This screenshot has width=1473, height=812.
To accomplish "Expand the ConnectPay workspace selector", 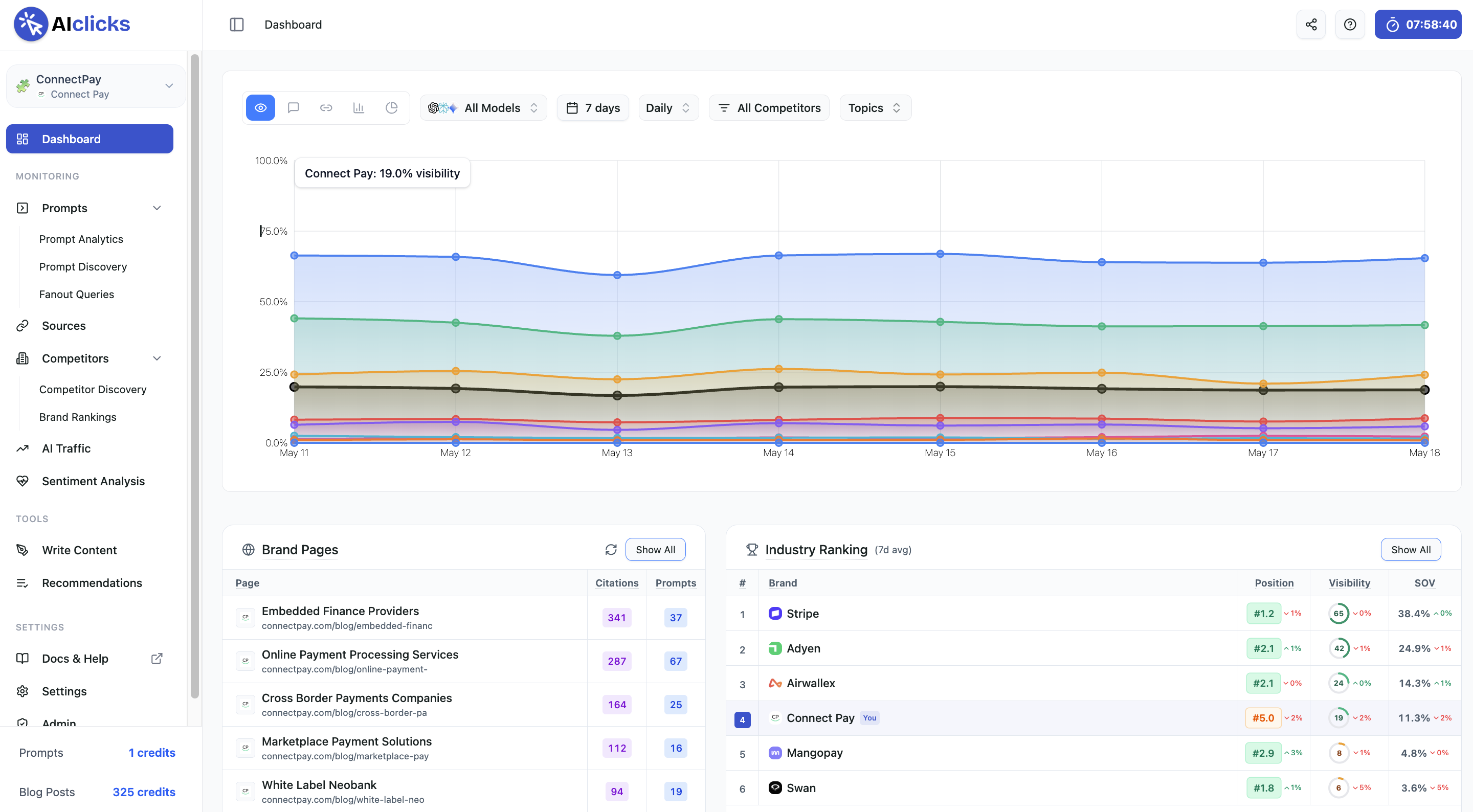I will tap(96, 86).
